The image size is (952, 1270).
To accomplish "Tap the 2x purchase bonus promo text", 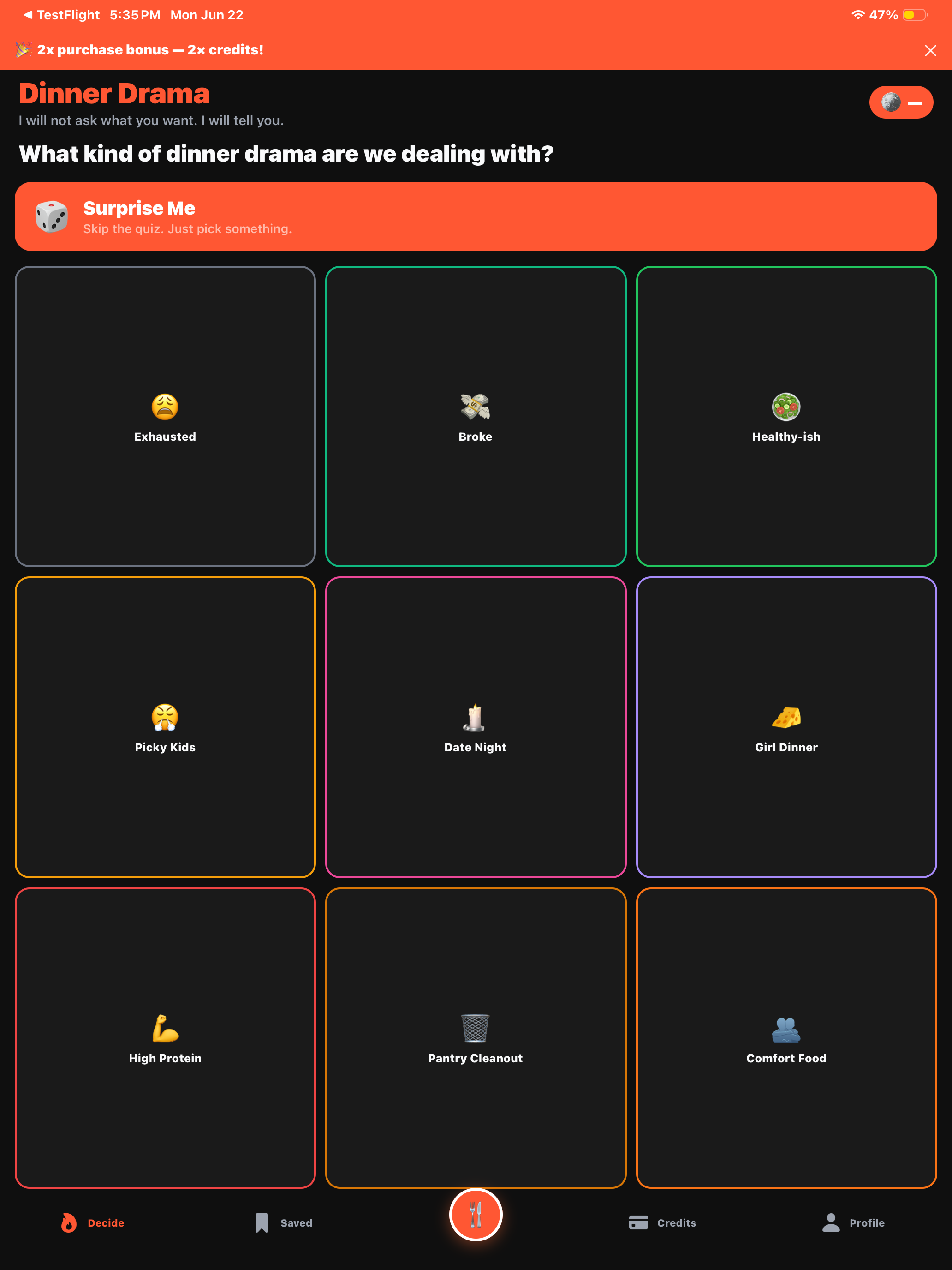I will 150,50.
